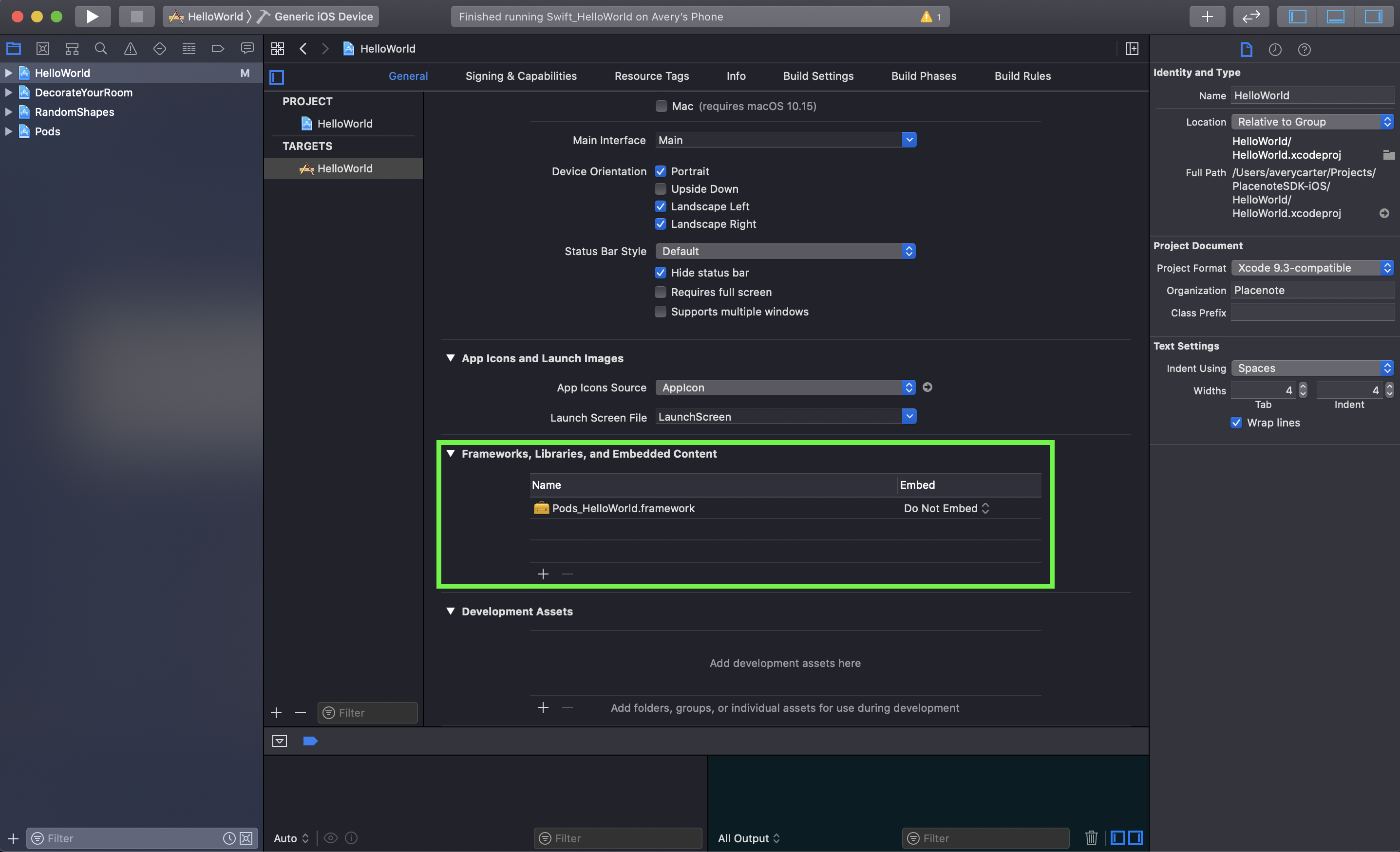The image size is (1400, 852).
Task: Collapse the Development Assets section
Action: click(x=451, y=611)
